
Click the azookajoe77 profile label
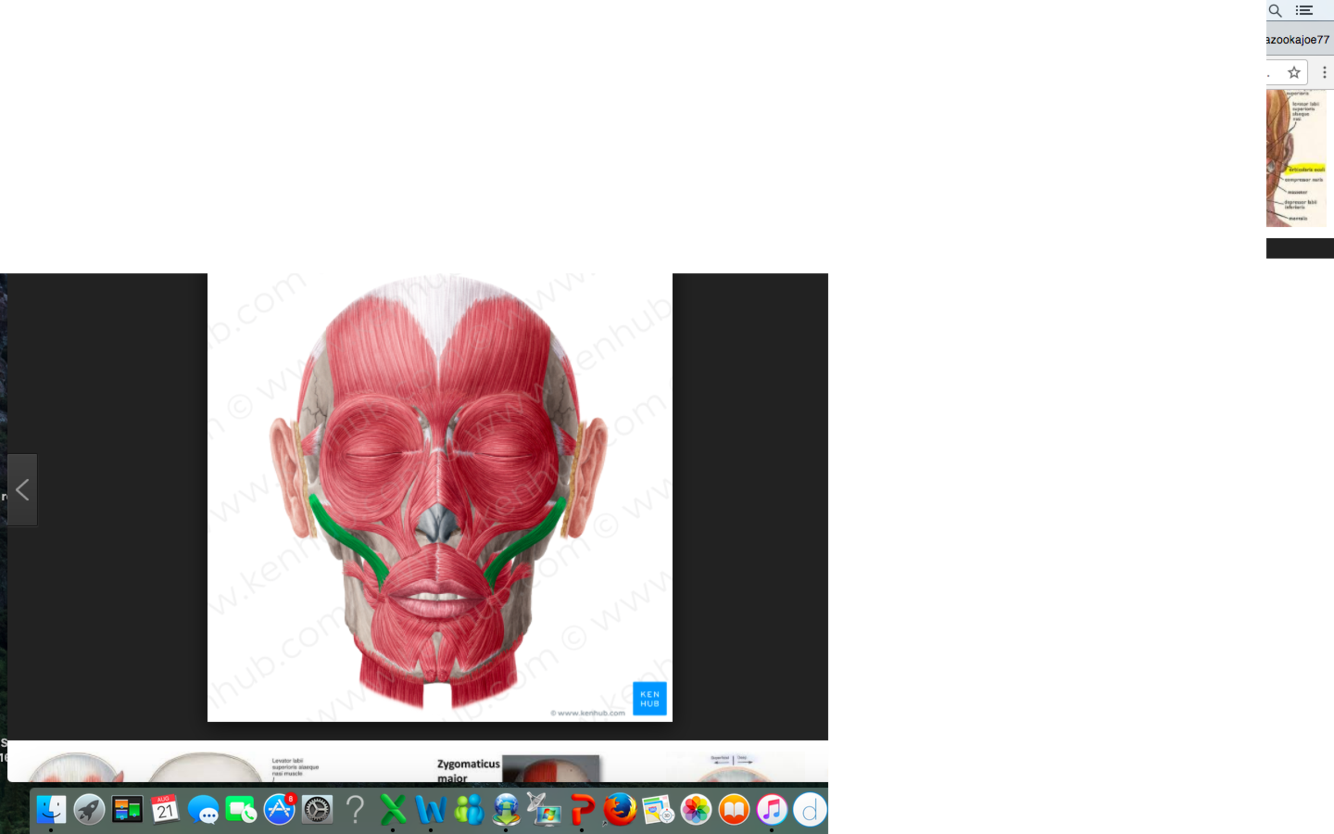tap(1298, 40)
